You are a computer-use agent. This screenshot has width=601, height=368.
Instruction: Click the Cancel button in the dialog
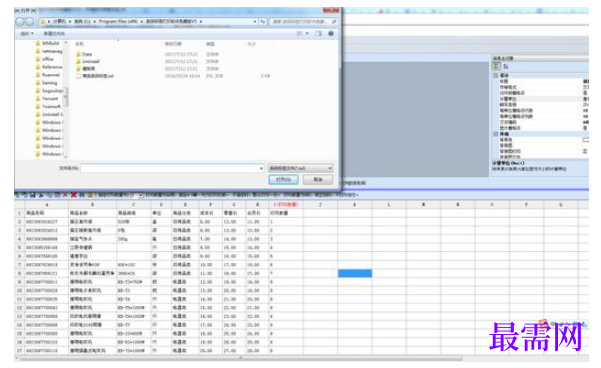[318, 179]
